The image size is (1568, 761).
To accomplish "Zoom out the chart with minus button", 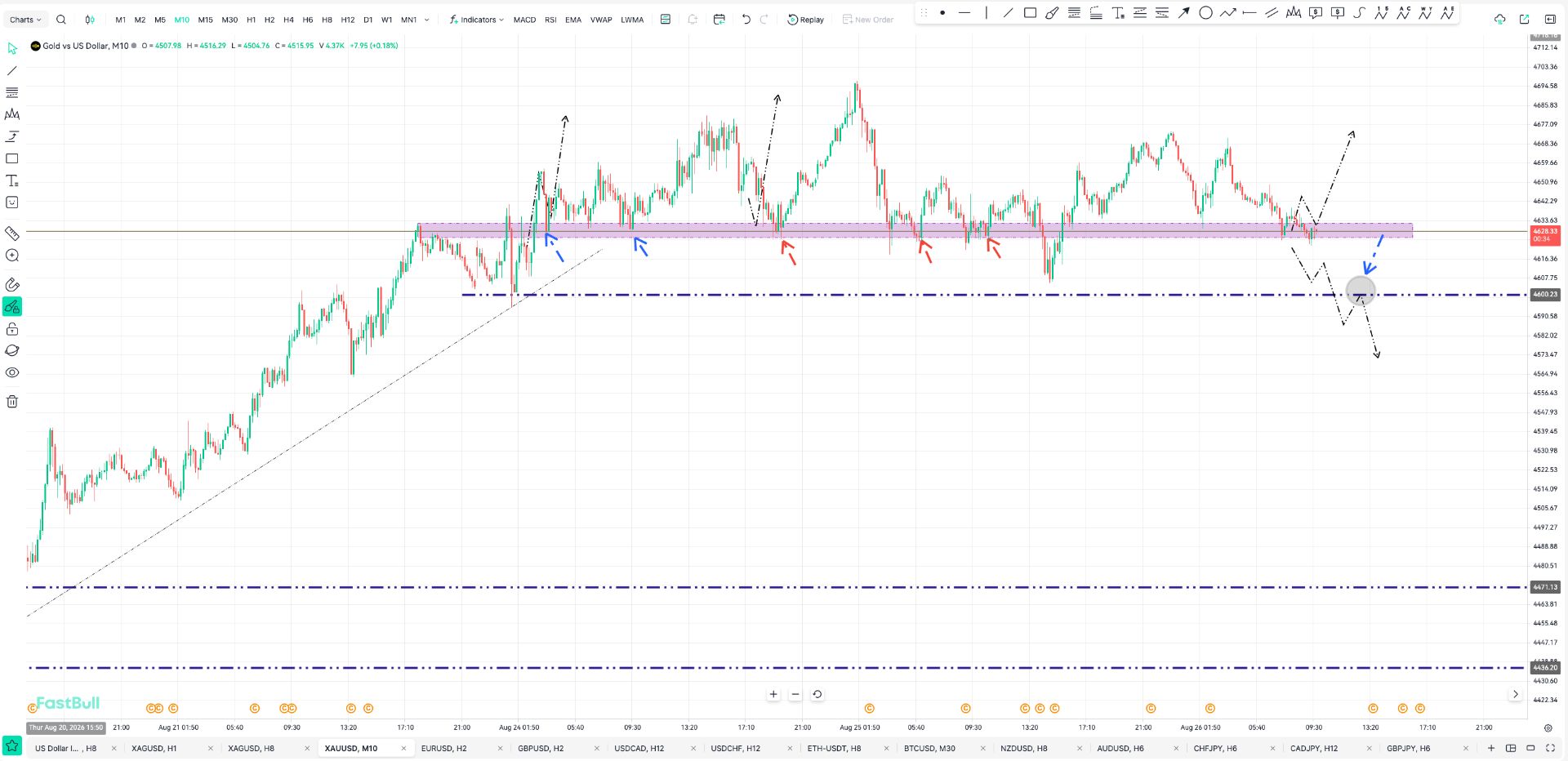I will click(x=795, y=694).
